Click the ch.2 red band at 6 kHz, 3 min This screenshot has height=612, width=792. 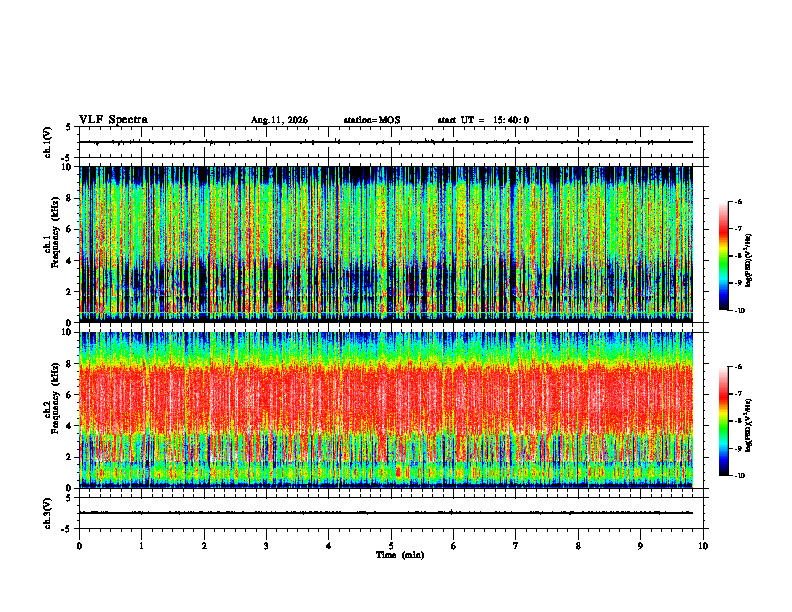click(x=266, y=395)
